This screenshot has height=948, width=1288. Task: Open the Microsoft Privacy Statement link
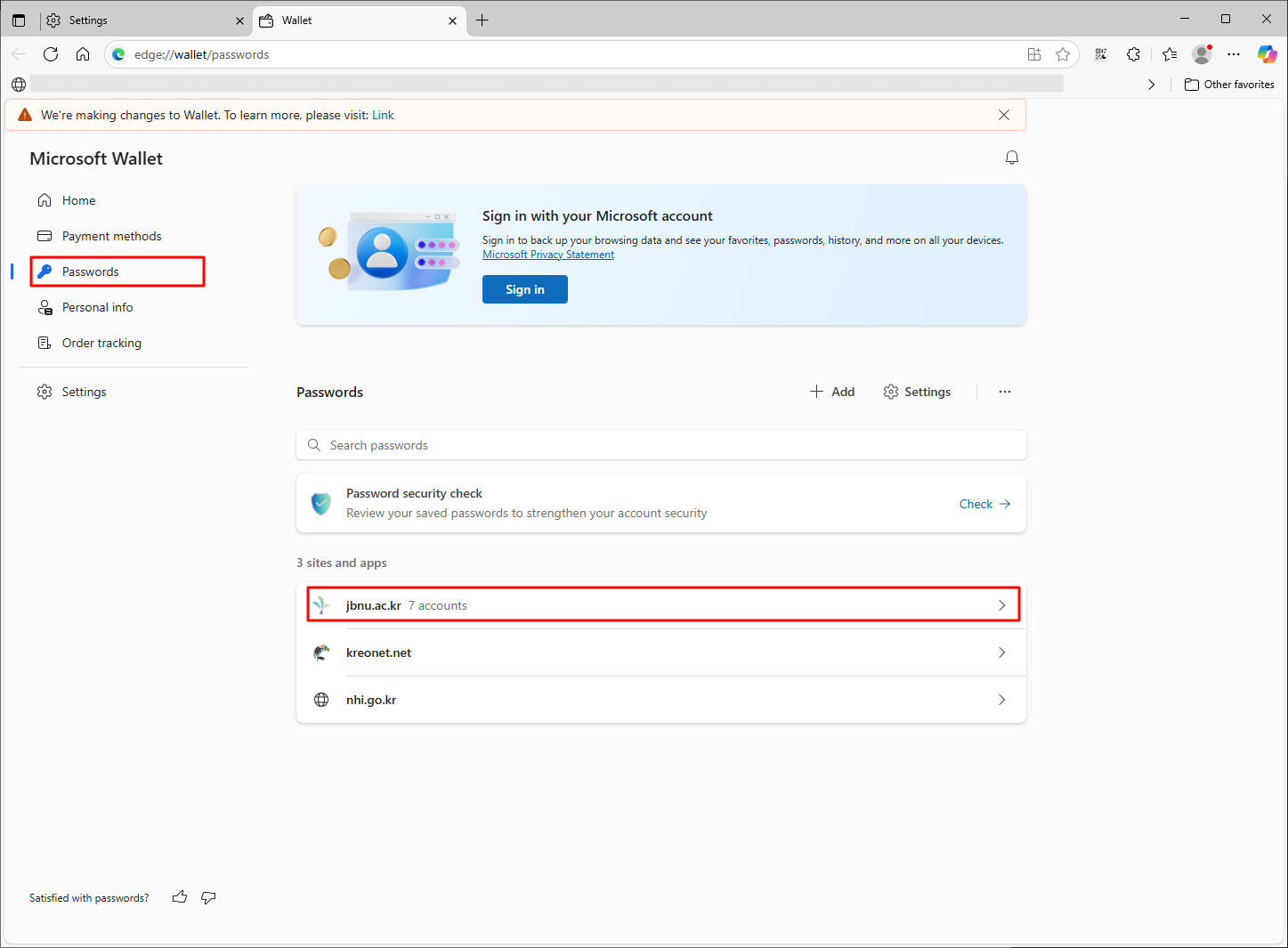coord(548,255)
